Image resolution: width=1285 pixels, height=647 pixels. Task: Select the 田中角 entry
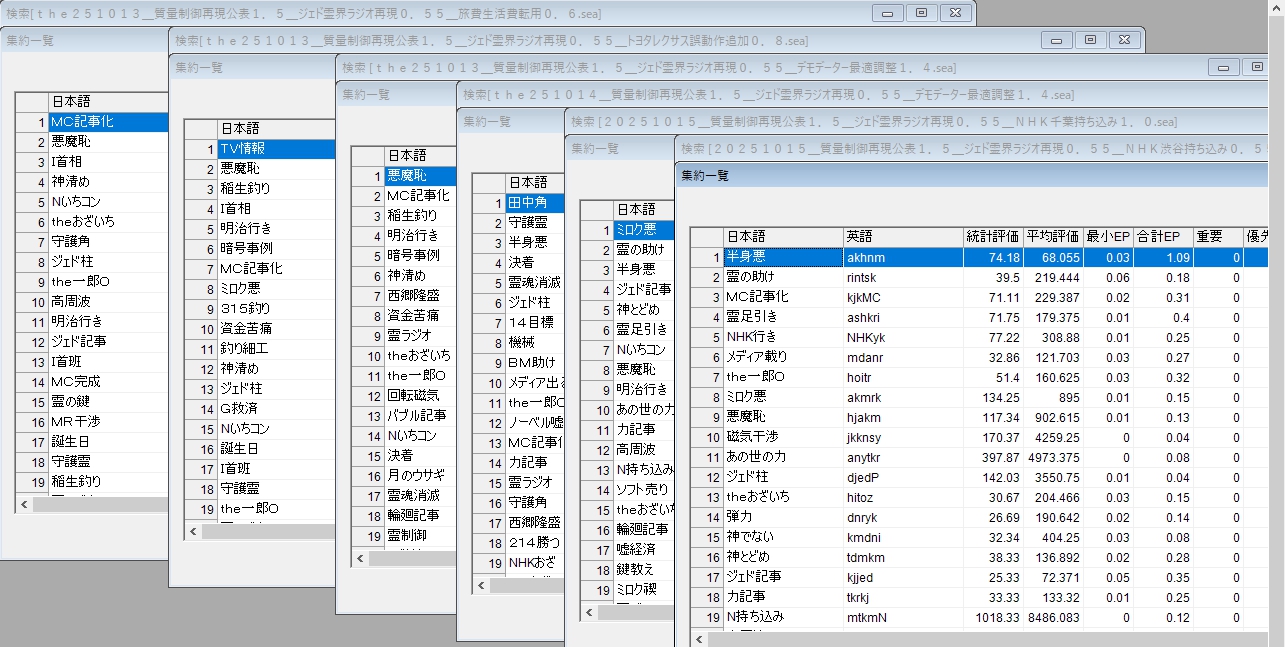534,203
